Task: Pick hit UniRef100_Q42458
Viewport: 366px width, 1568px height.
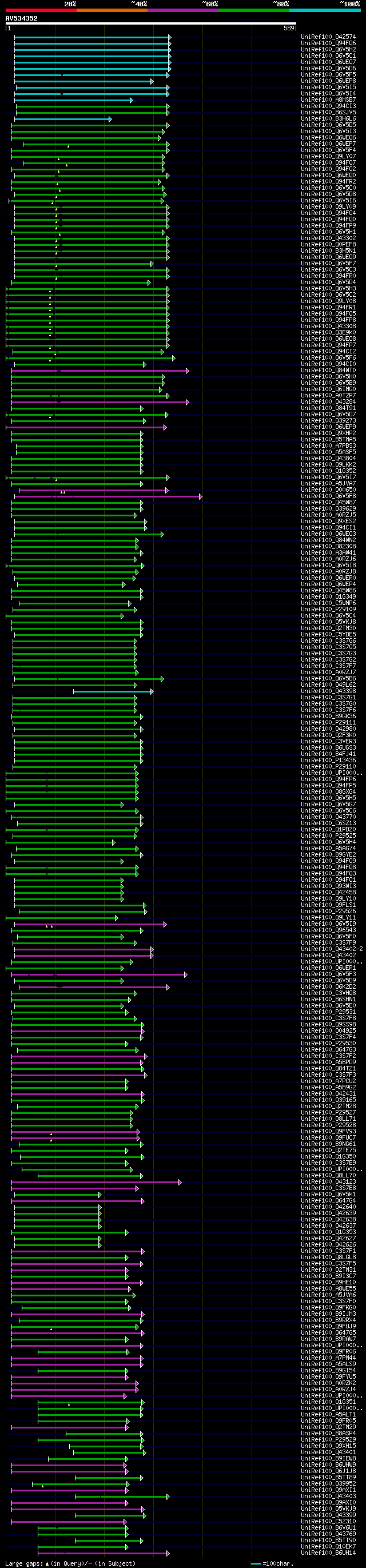Action: 329,892
